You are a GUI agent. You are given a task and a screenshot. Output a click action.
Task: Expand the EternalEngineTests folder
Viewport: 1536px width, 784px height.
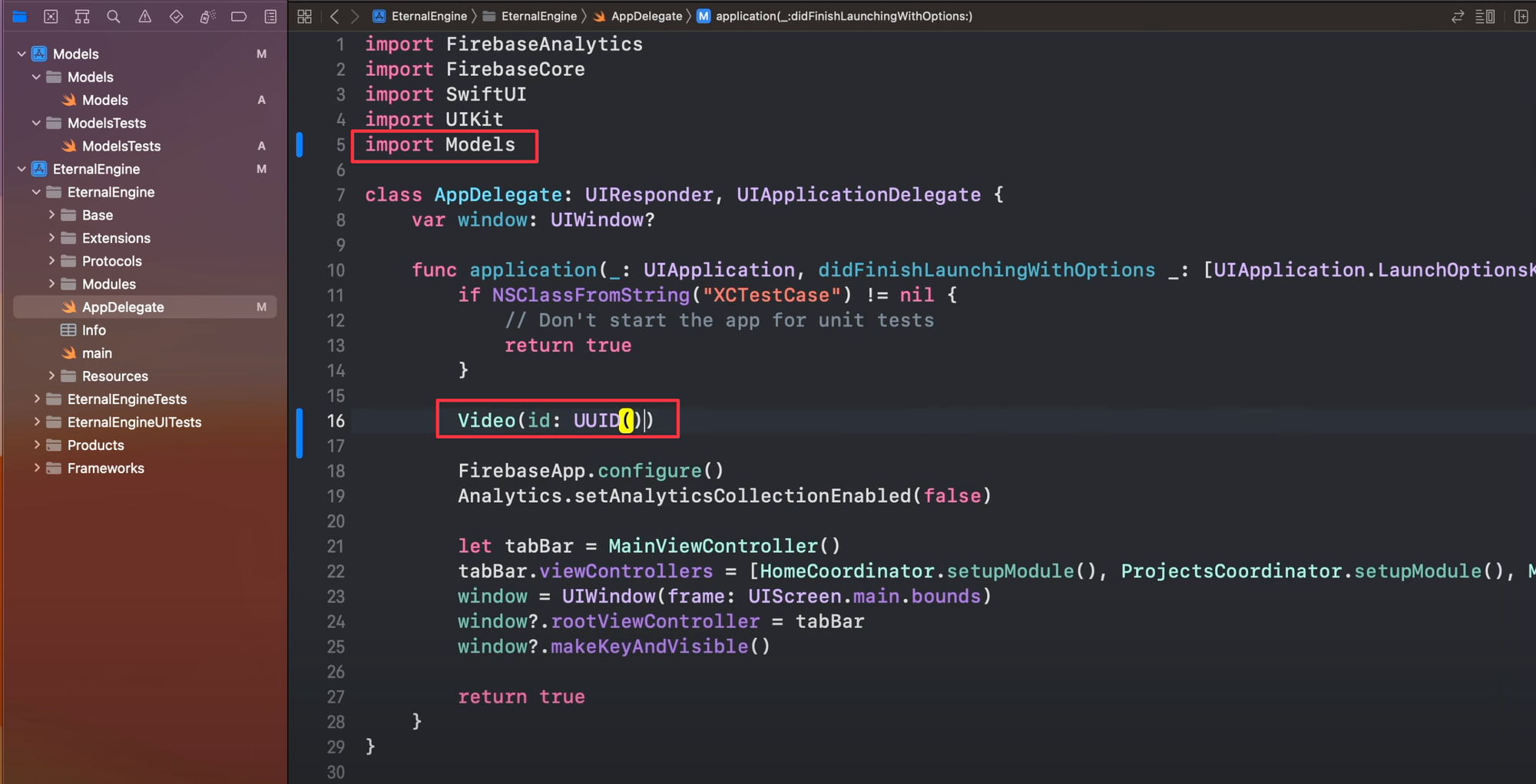click(x=37, y=399)
